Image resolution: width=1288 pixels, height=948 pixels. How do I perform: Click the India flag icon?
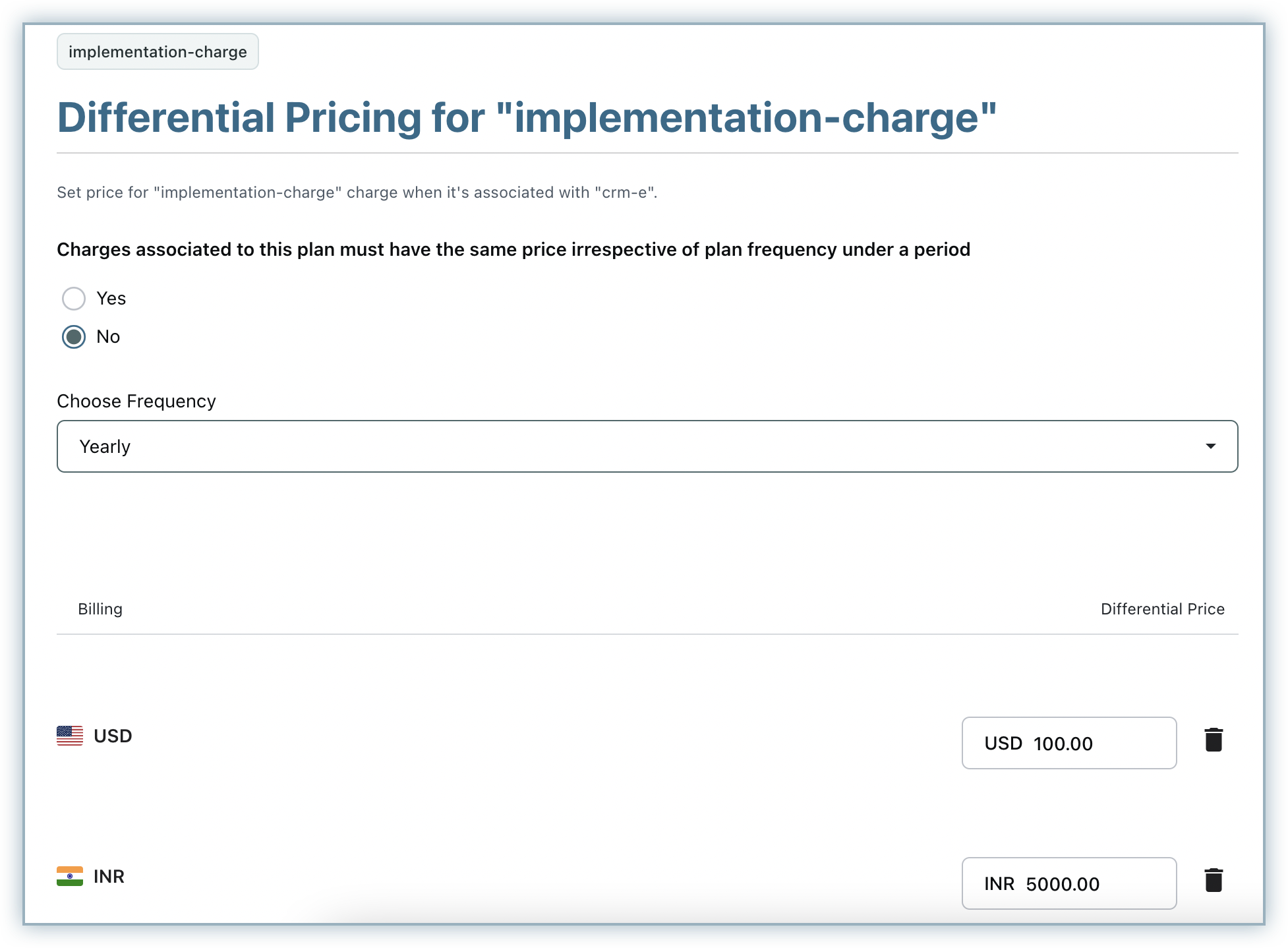click(70, 876)
